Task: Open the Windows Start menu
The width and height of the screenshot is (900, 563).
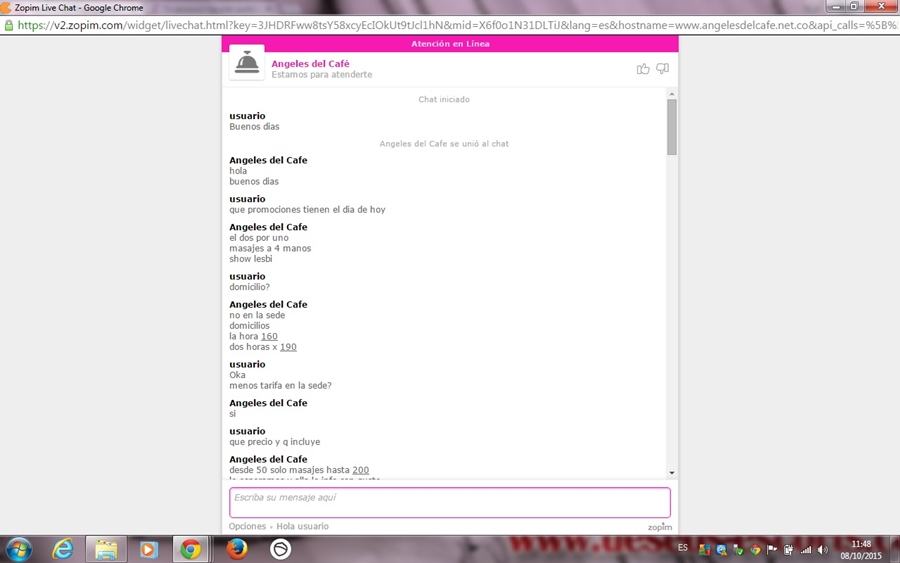Action: click(x=18, y=549)
